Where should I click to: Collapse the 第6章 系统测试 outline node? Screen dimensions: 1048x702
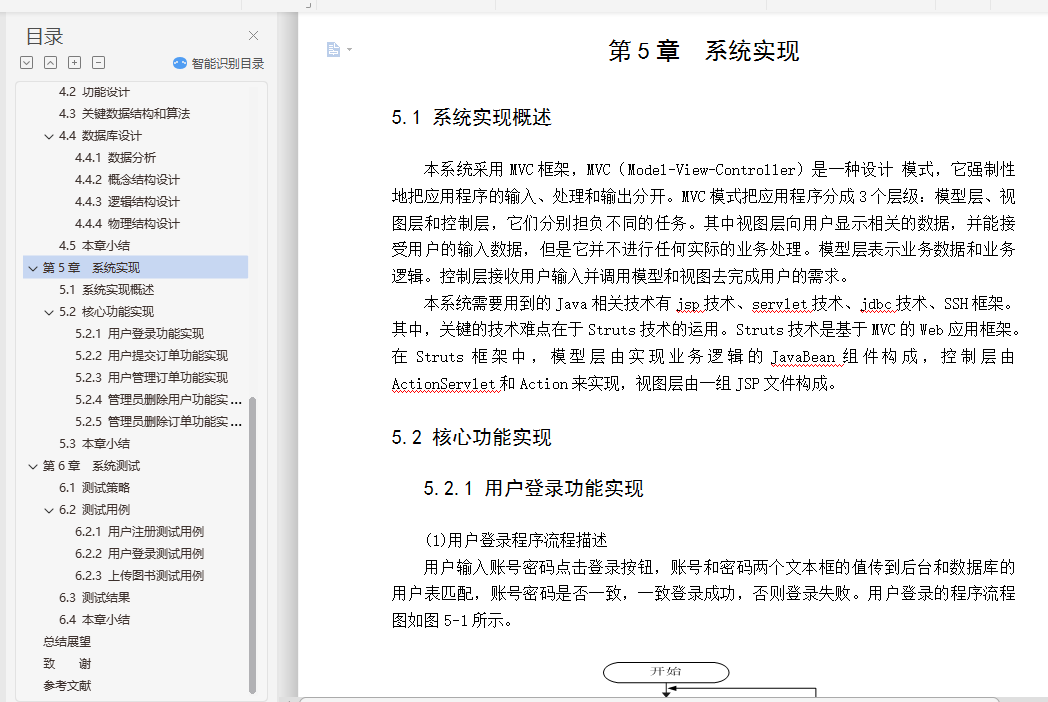point(33,466)
